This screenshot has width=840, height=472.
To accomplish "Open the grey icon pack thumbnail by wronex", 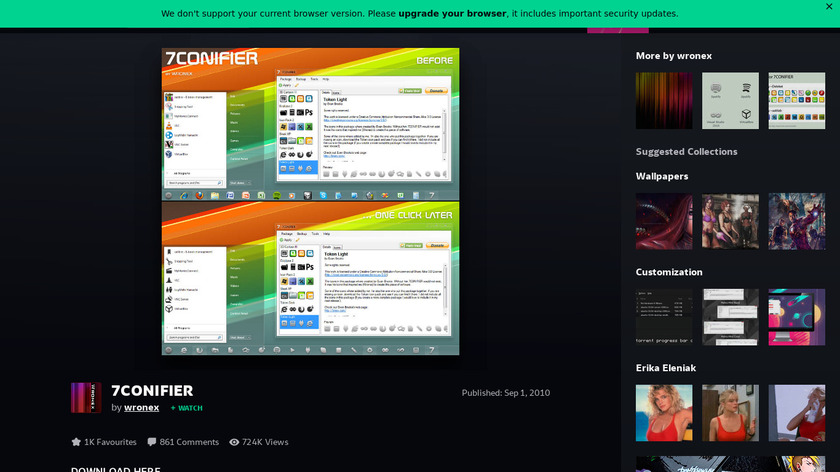I will coord(730,101).
